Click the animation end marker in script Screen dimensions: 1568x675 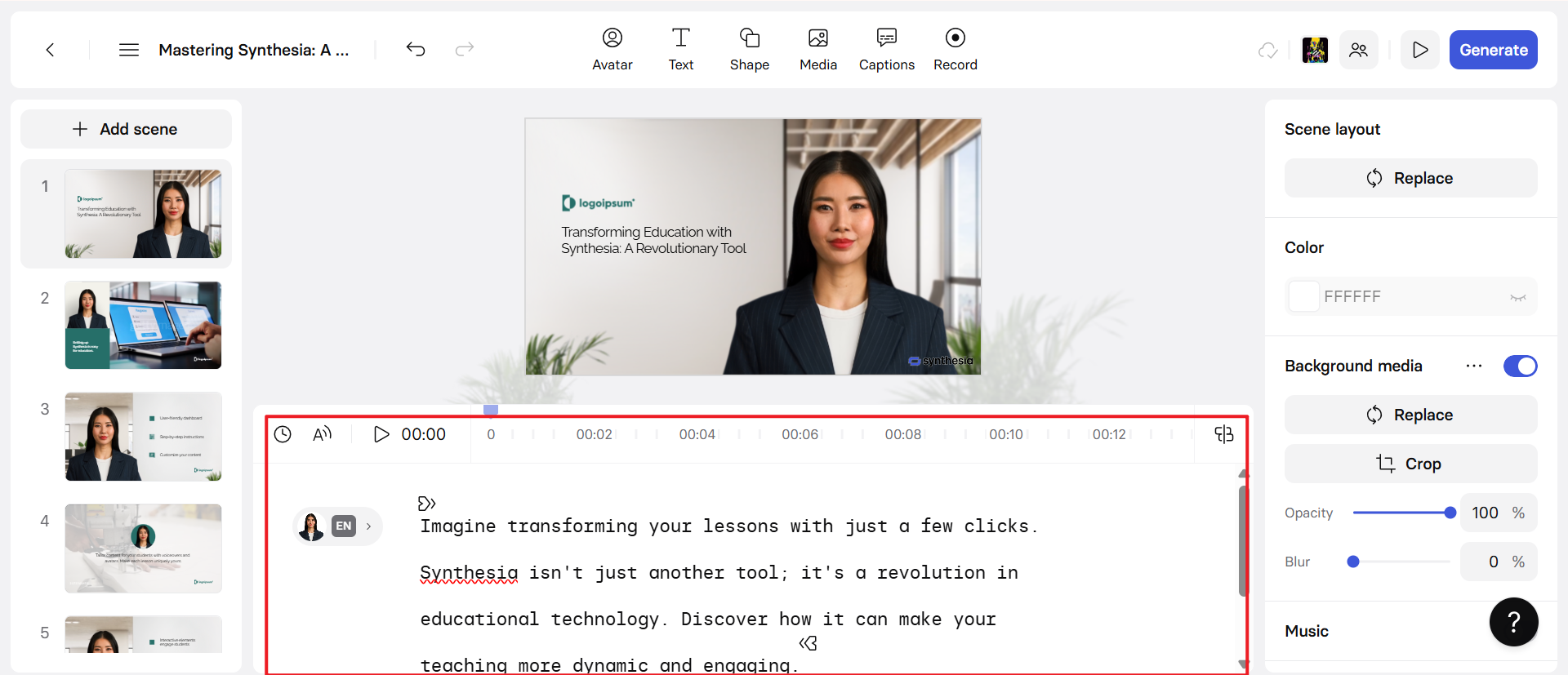tap(808, 643)
